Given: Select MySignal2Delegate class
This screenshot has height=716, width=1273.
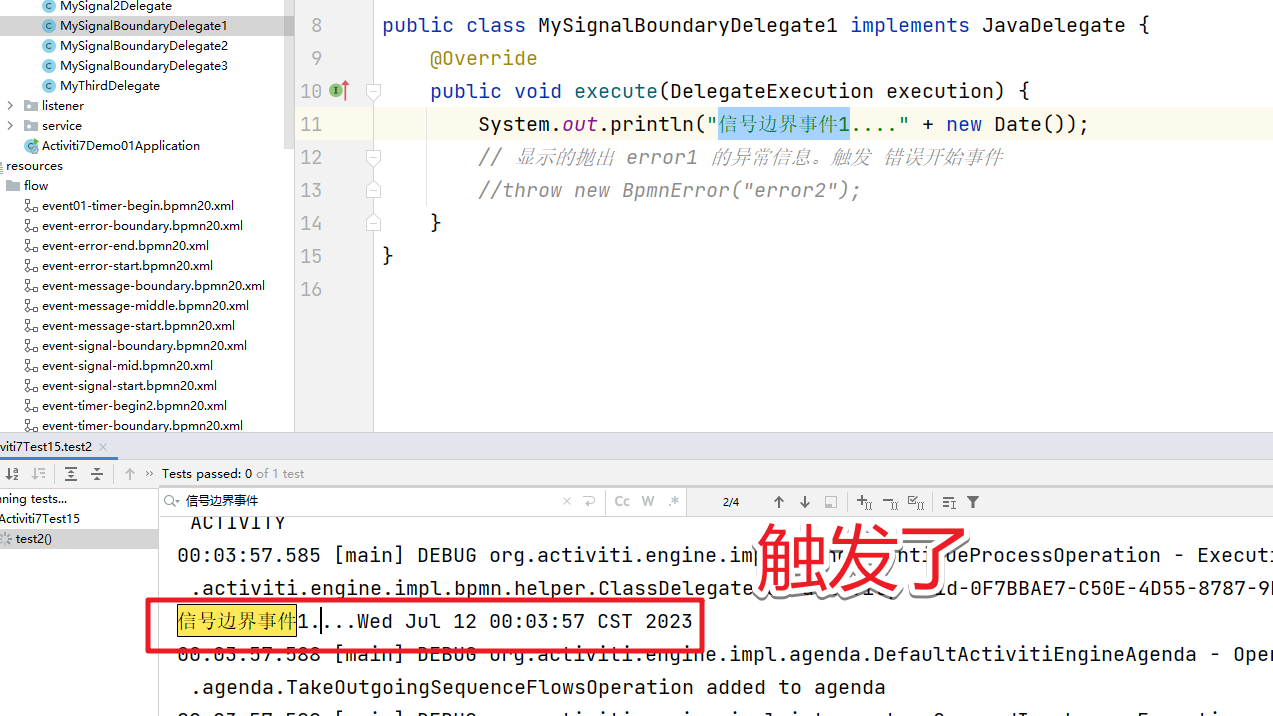Looking at the screenshot, I should point(115,6).
